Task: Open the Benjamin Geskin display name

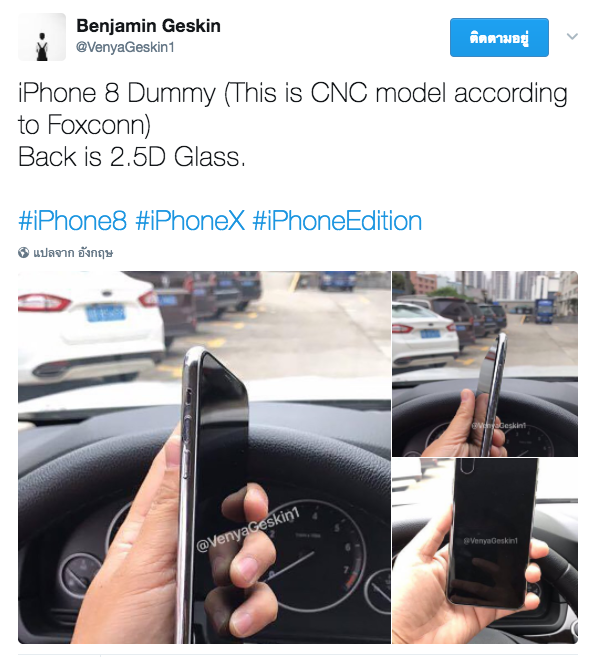Action: pyautogui.click(x=148, y=26)
